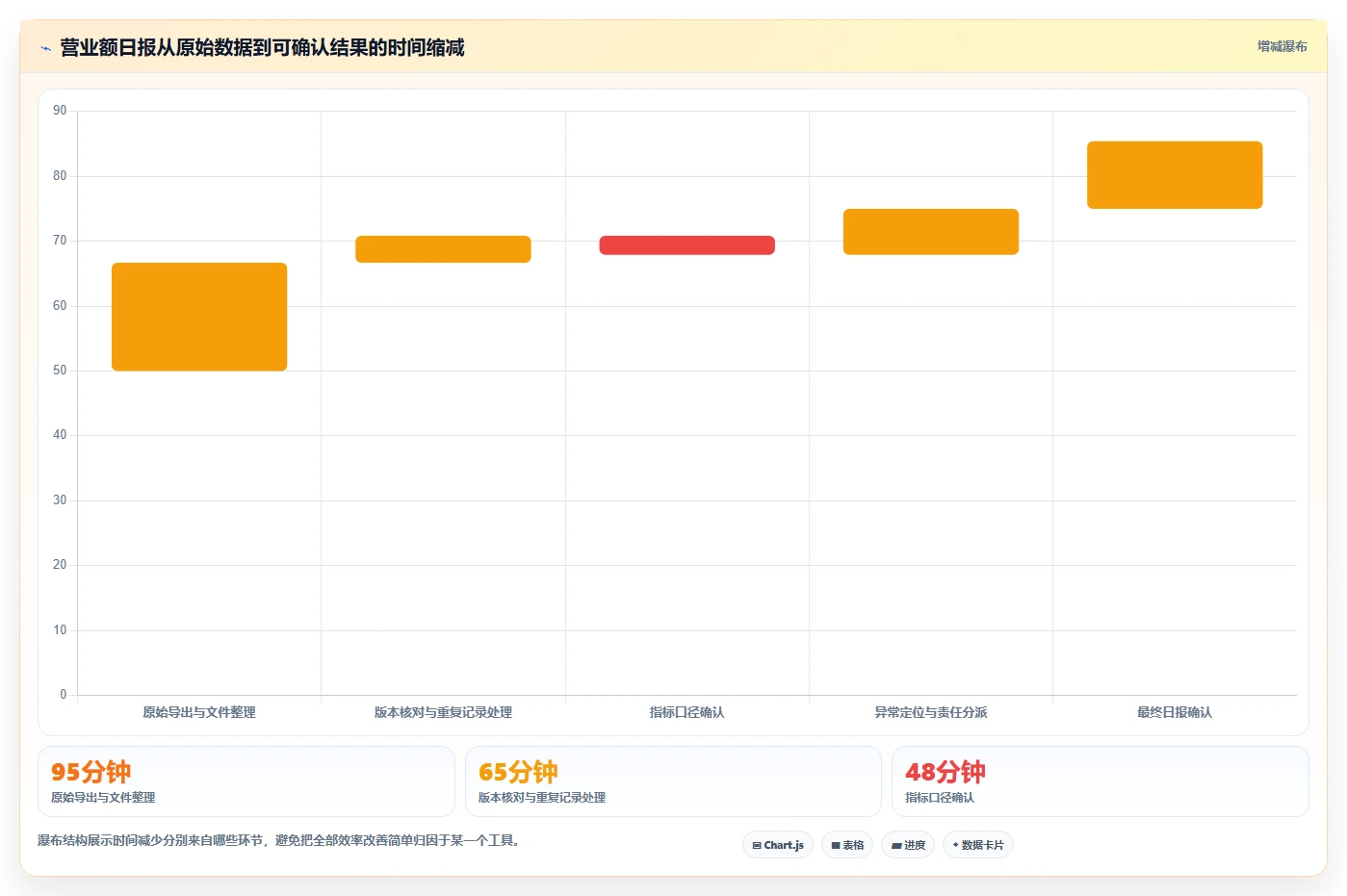Click the 表格 tag chip
This screenshot has height=896, width=1347.
coord(847,845)
